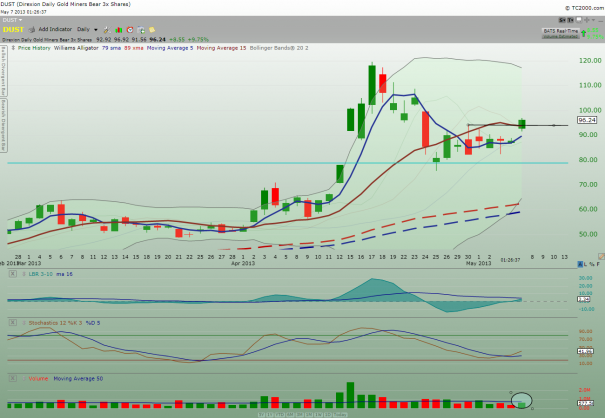Click the Add Indicator button
The width and height of the screenshot is (605, 418).
point(55,29)
